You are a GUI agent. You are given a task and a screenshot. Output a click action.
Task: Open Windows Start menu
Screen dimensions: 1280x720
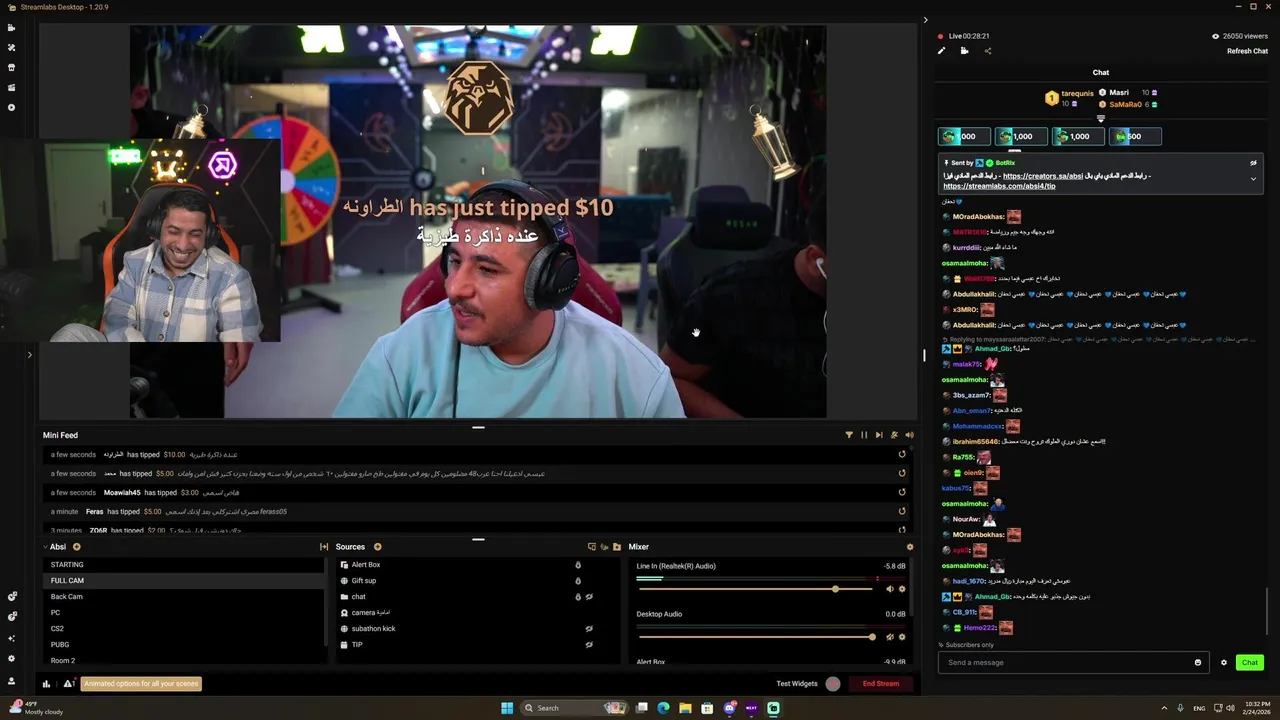[x=507, y=708]
